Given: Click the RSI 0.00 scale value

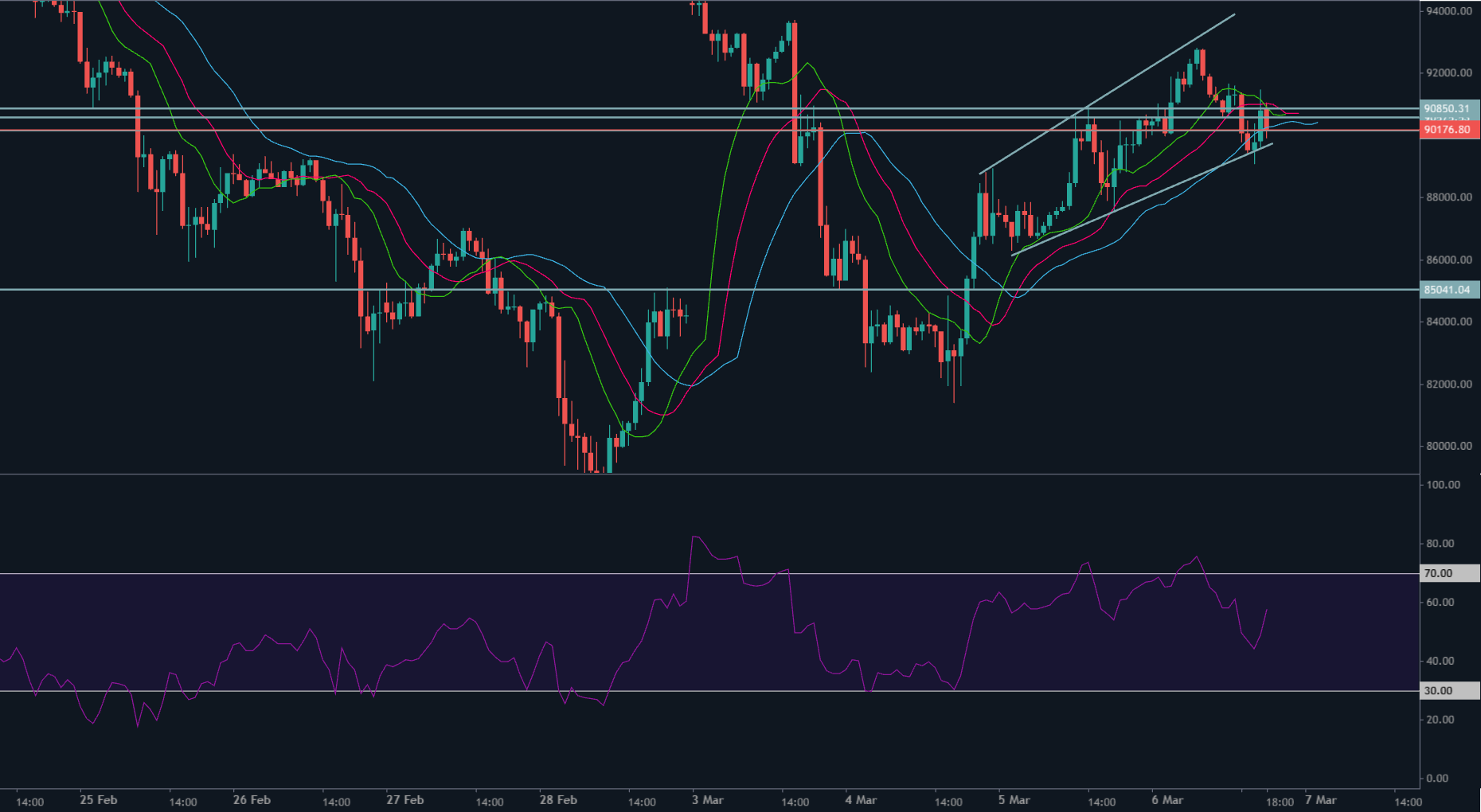Looking at the screenshot, I should [1438, 779].
